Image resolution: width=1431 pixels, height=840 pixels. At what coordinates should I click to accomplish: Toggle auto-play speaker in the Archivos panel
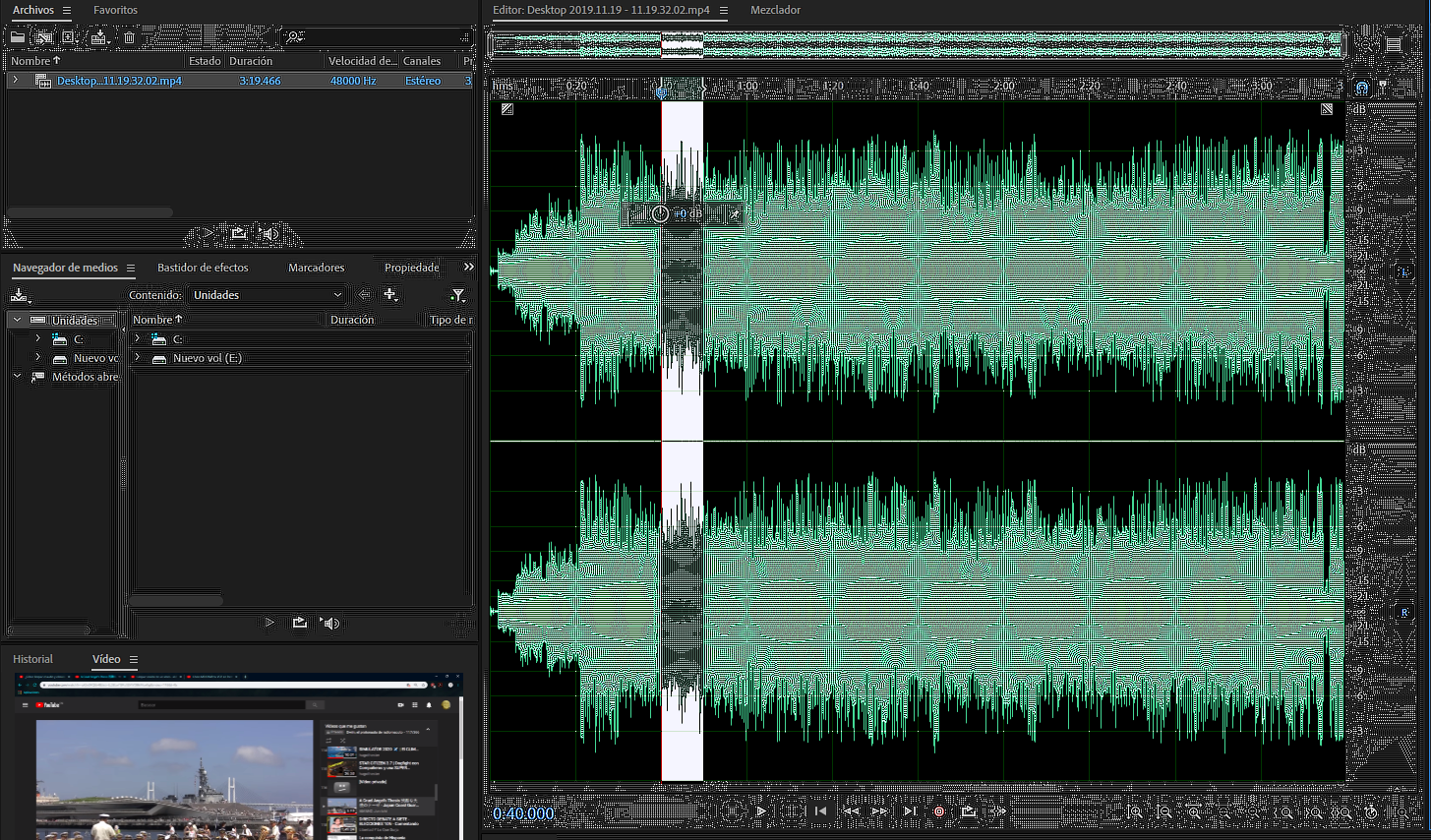(268, 234)
